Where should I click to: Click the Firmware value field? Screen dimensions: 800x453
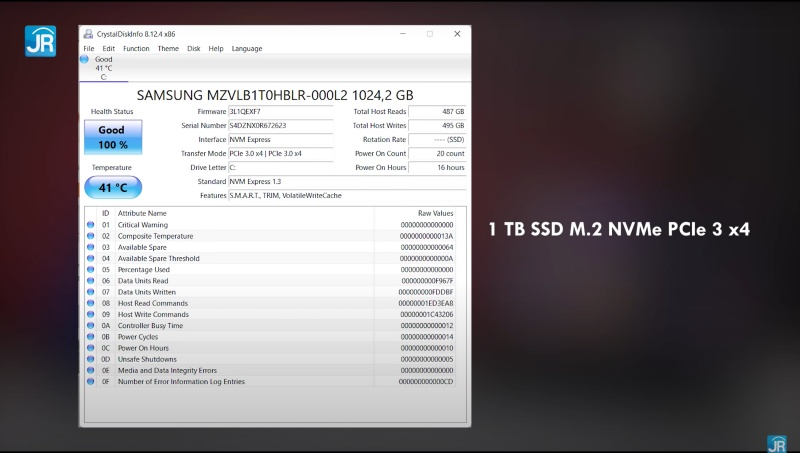tap(280, 112)
